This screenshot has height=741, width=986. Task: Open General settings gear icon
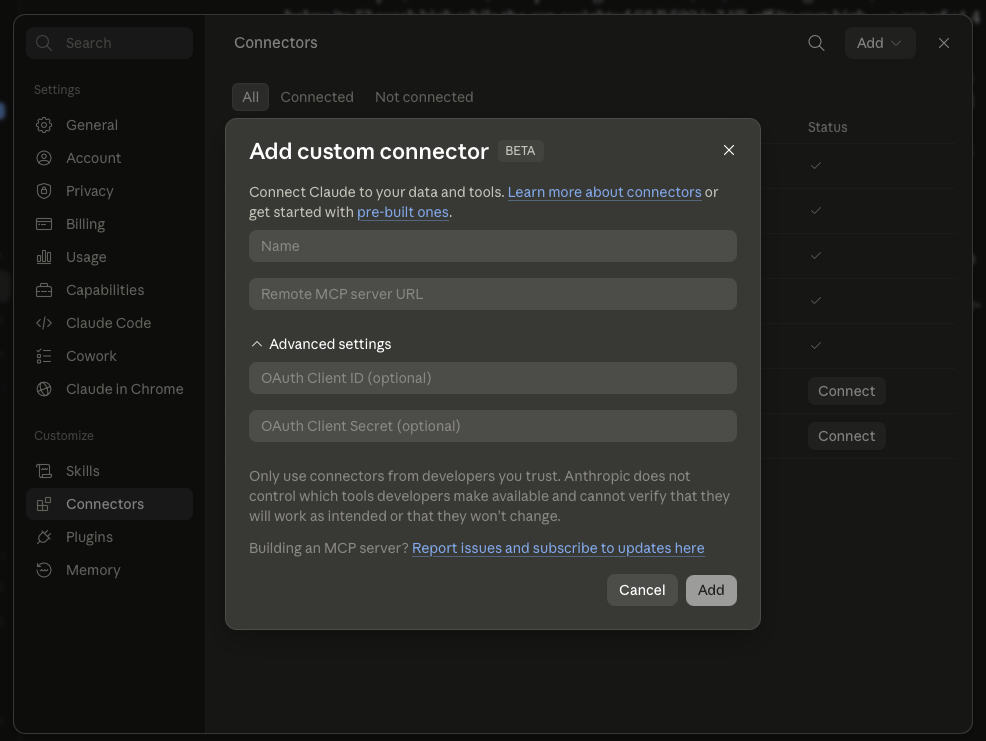click(x=44, y=125)
